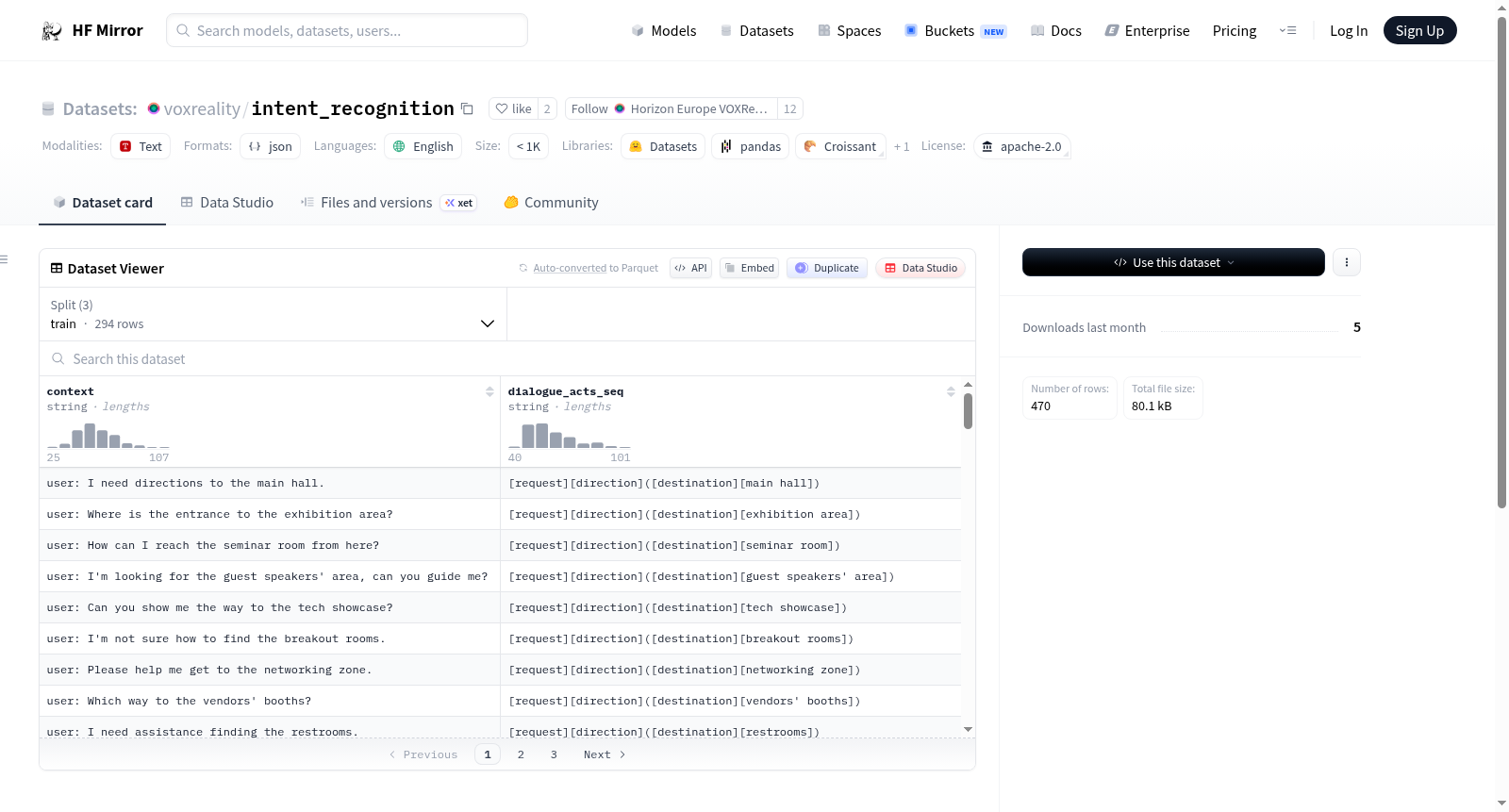
Task: Copy the dataset name with the copy icon
Action: coord(467,108)
